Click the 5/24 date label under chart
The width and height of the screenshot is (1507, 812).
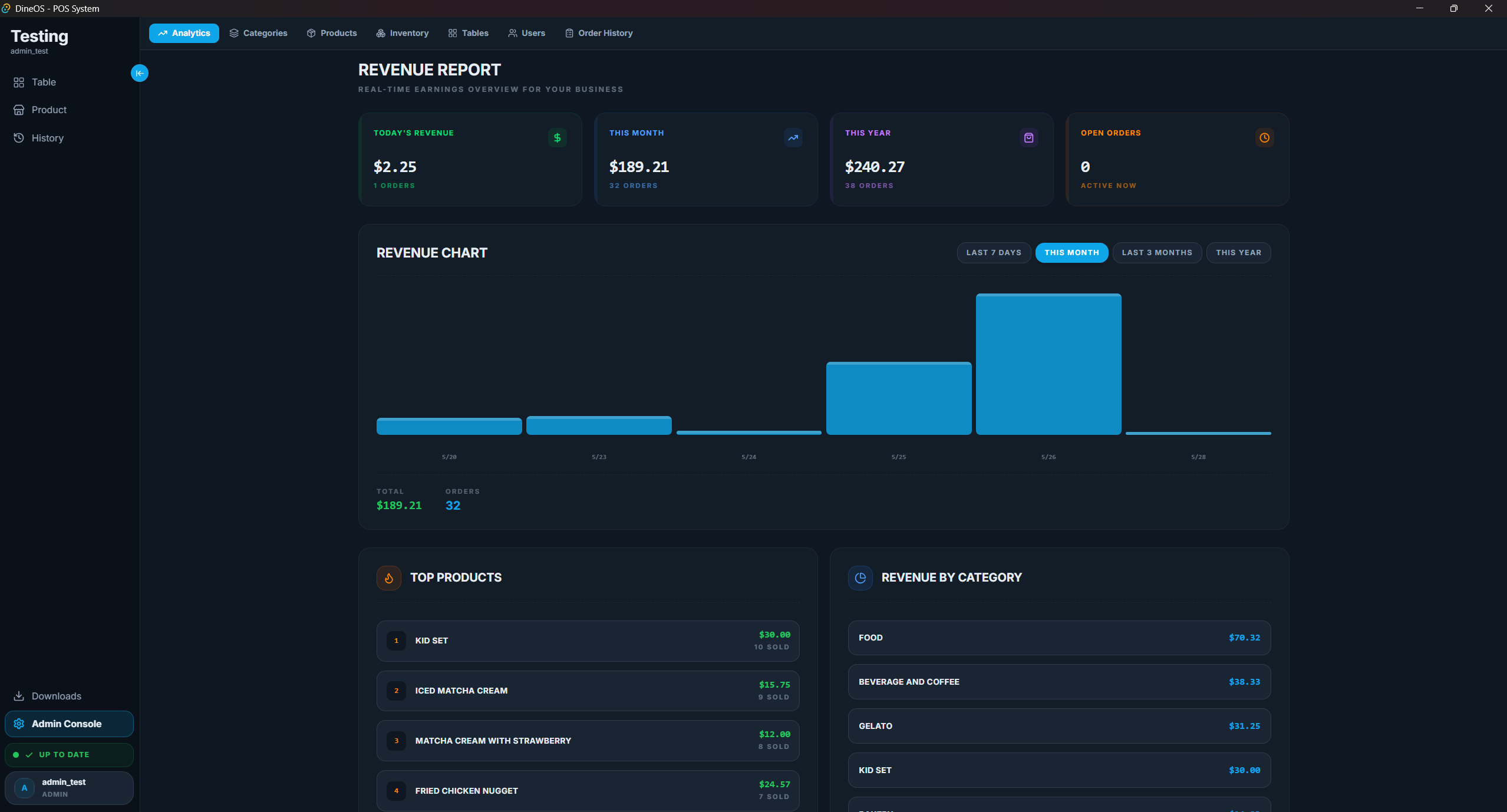[x=748, y=457]
